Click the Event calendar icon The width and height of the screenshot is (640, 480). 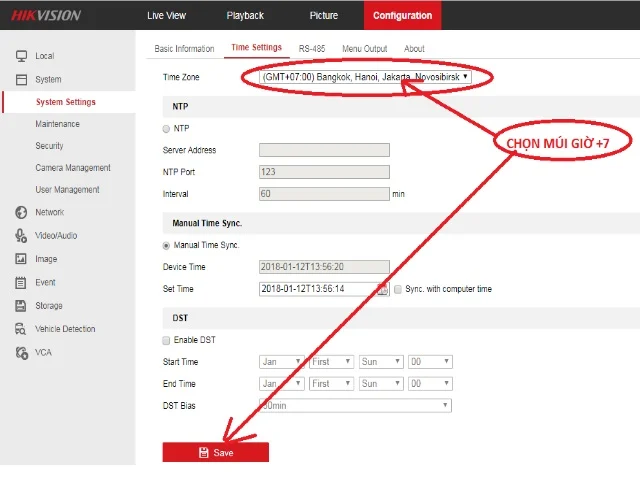[20, 282]
